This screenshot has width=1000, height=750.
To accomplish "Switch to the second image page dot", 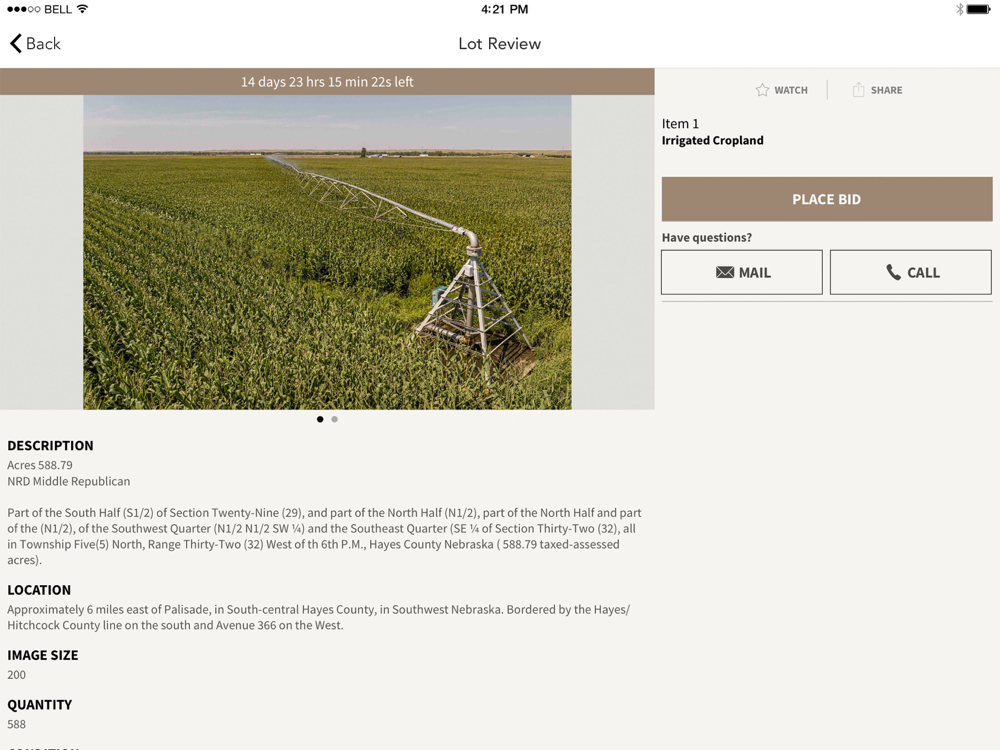I will coord(334,419).
